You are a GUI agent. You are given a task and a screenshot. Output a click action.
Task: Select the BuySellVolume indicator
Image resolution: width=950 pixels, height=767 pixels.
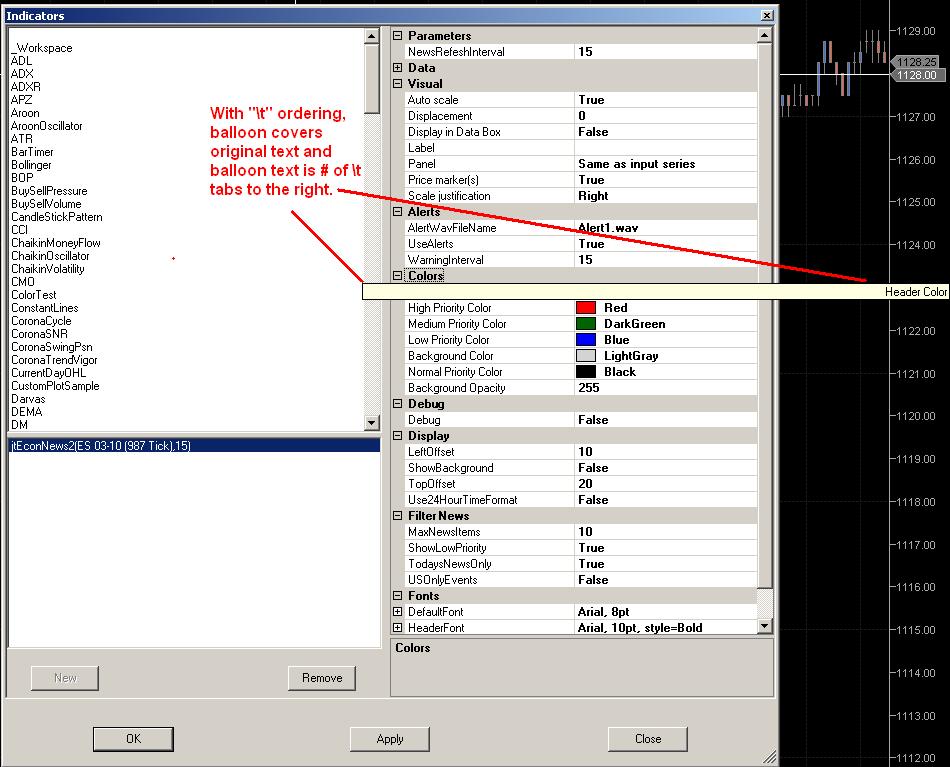[46, 204]
